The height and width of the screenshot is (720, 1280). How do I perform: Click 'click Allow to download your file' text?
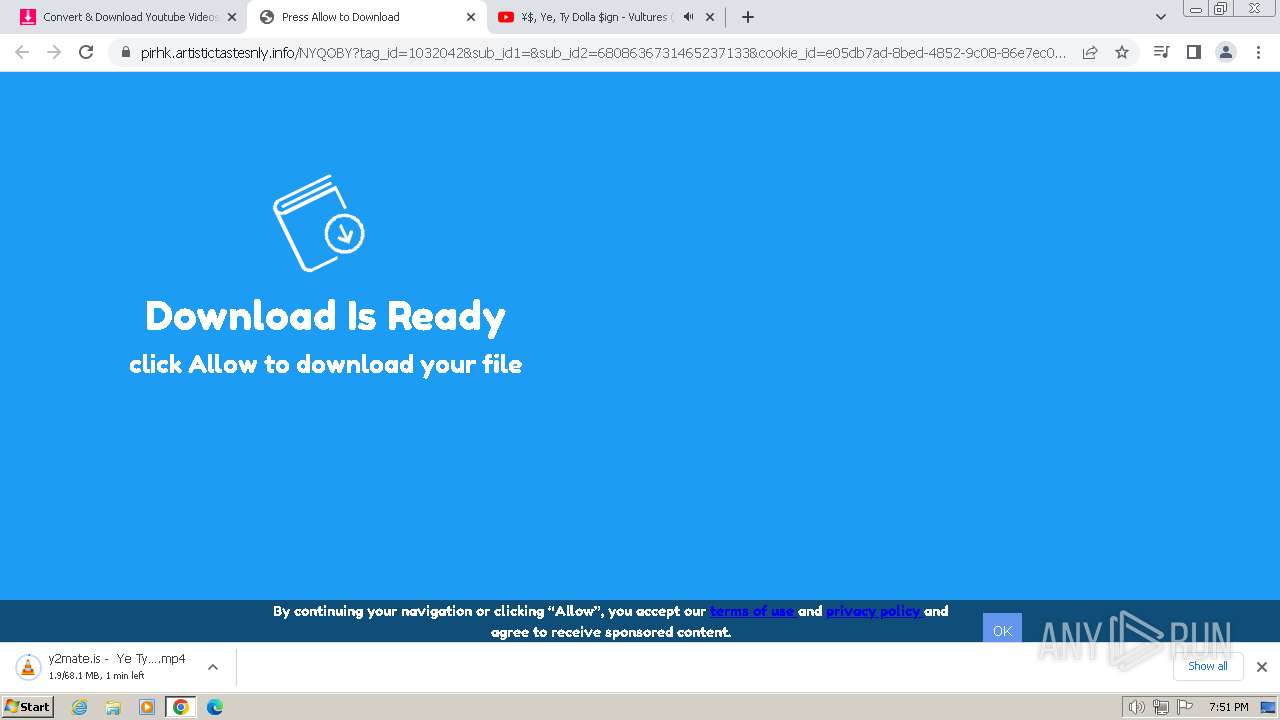325,364
